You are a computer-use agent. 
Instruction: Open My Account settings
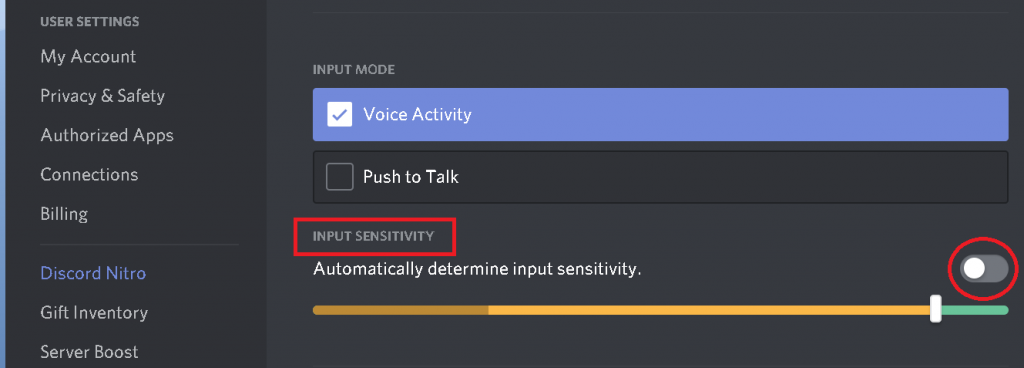88,57
